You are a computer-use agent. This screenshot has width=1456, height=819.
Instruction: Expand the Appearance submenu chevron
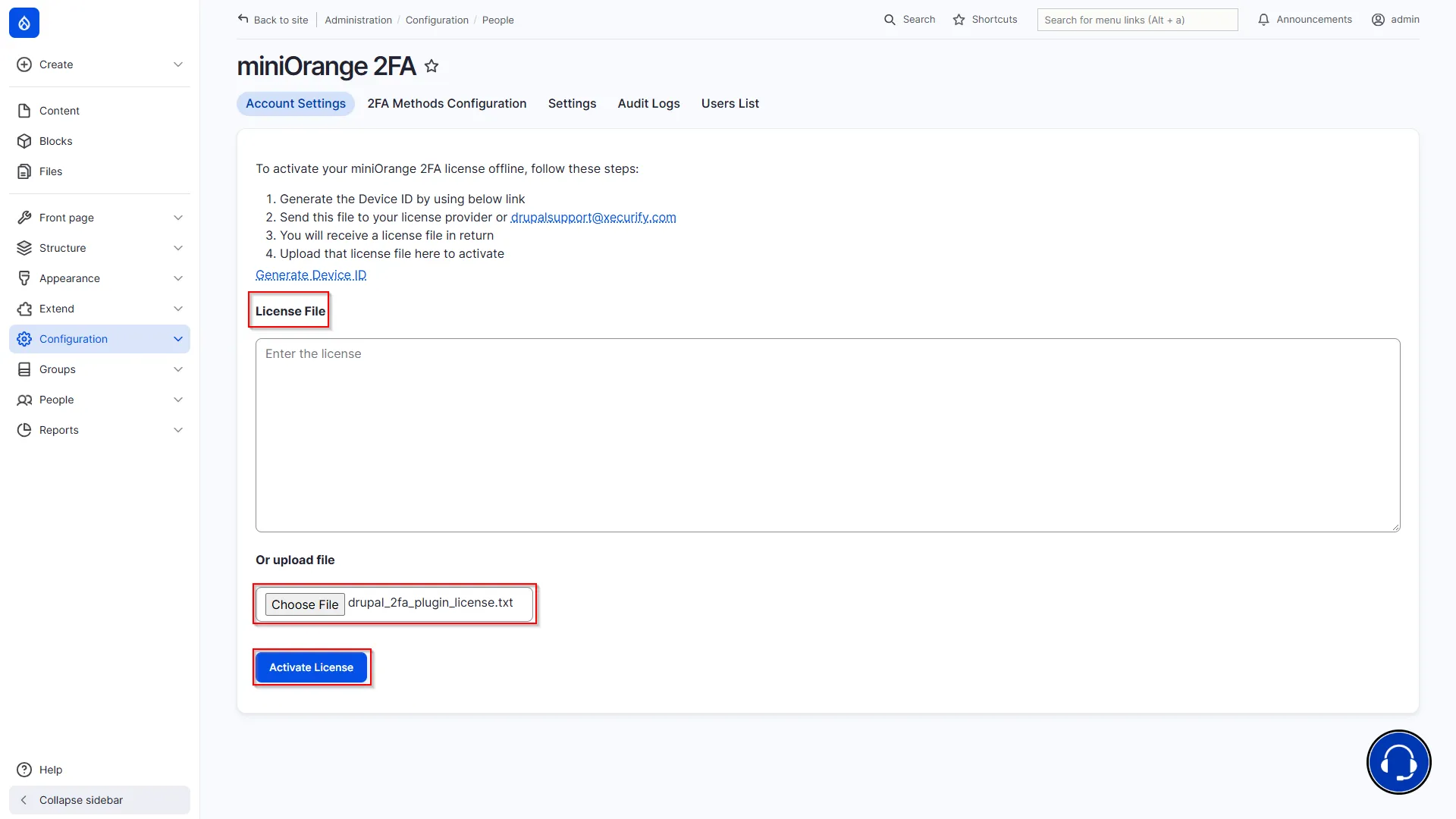(x=178, y=278)
